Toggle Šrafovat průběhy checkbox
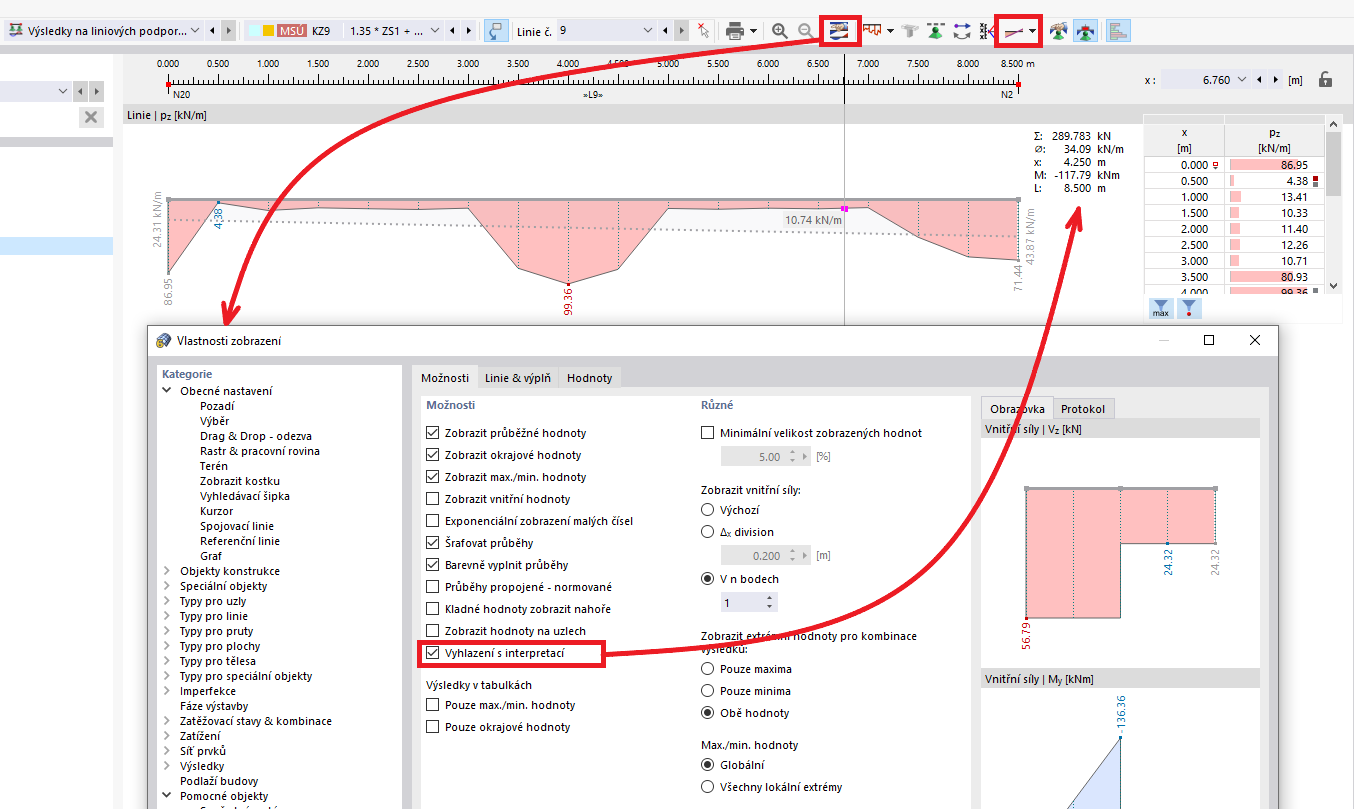 (x=432, y=543)
